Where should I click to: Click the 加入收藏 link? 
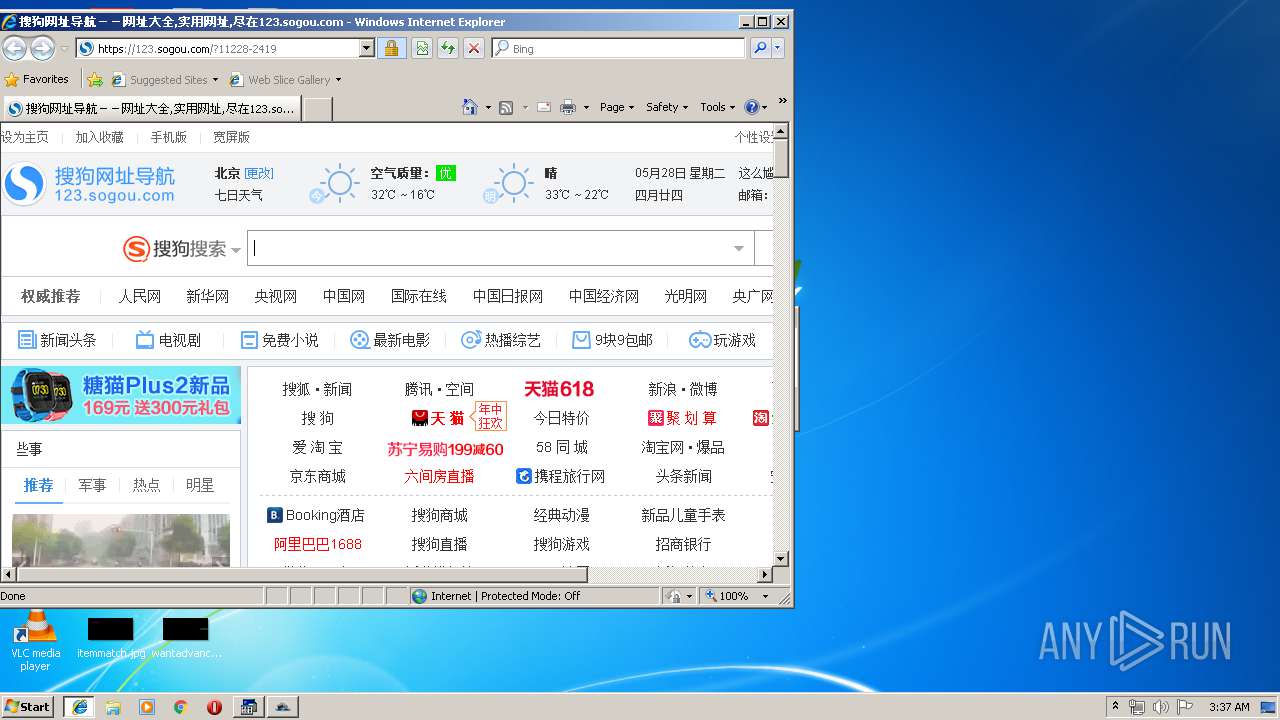[x=100, y=137]
